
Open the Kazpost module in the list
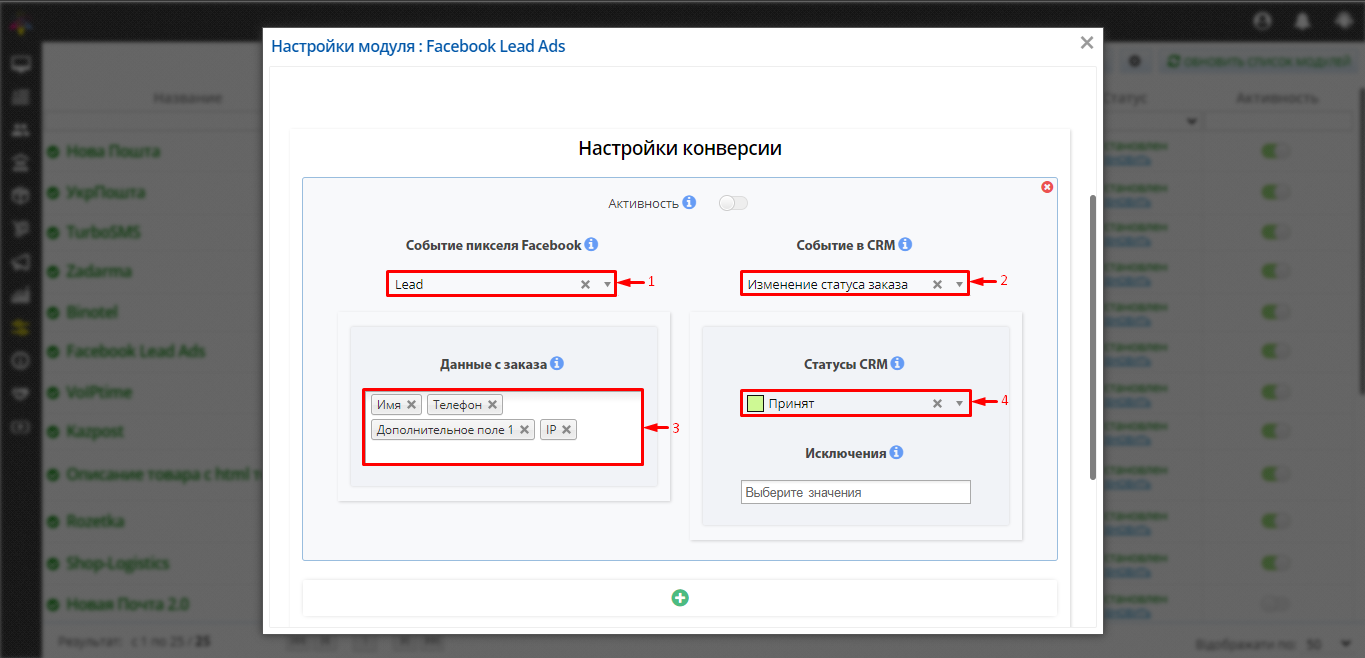[96, 431]
